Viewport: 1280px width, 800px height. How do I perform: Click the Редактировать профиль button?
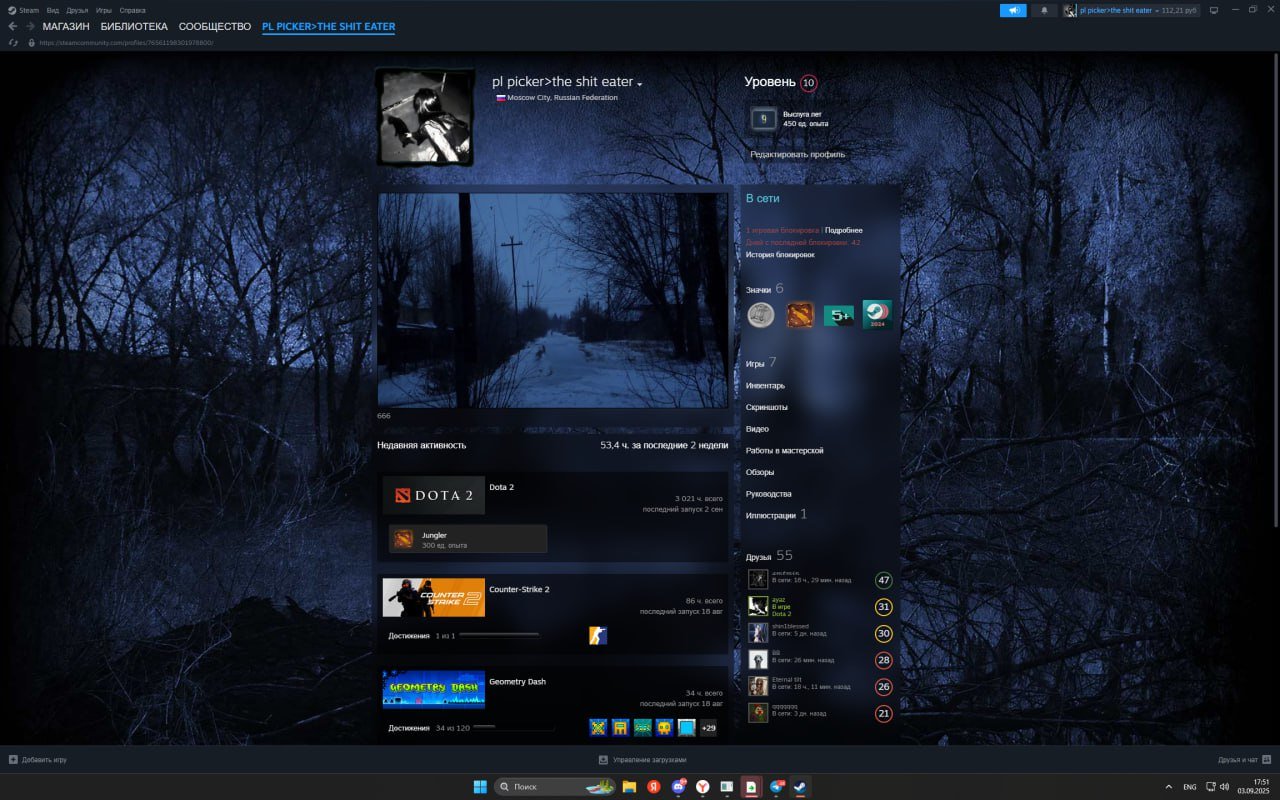coord(797,154)
